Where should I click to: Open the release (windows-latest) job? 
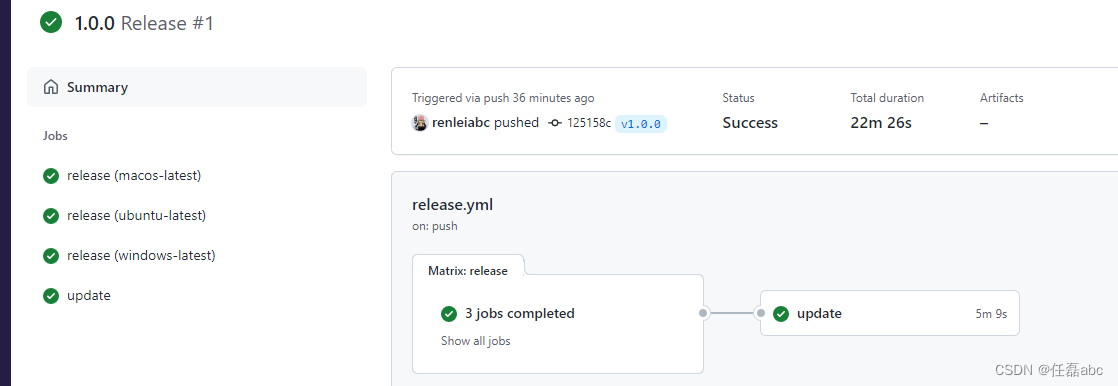141,255
